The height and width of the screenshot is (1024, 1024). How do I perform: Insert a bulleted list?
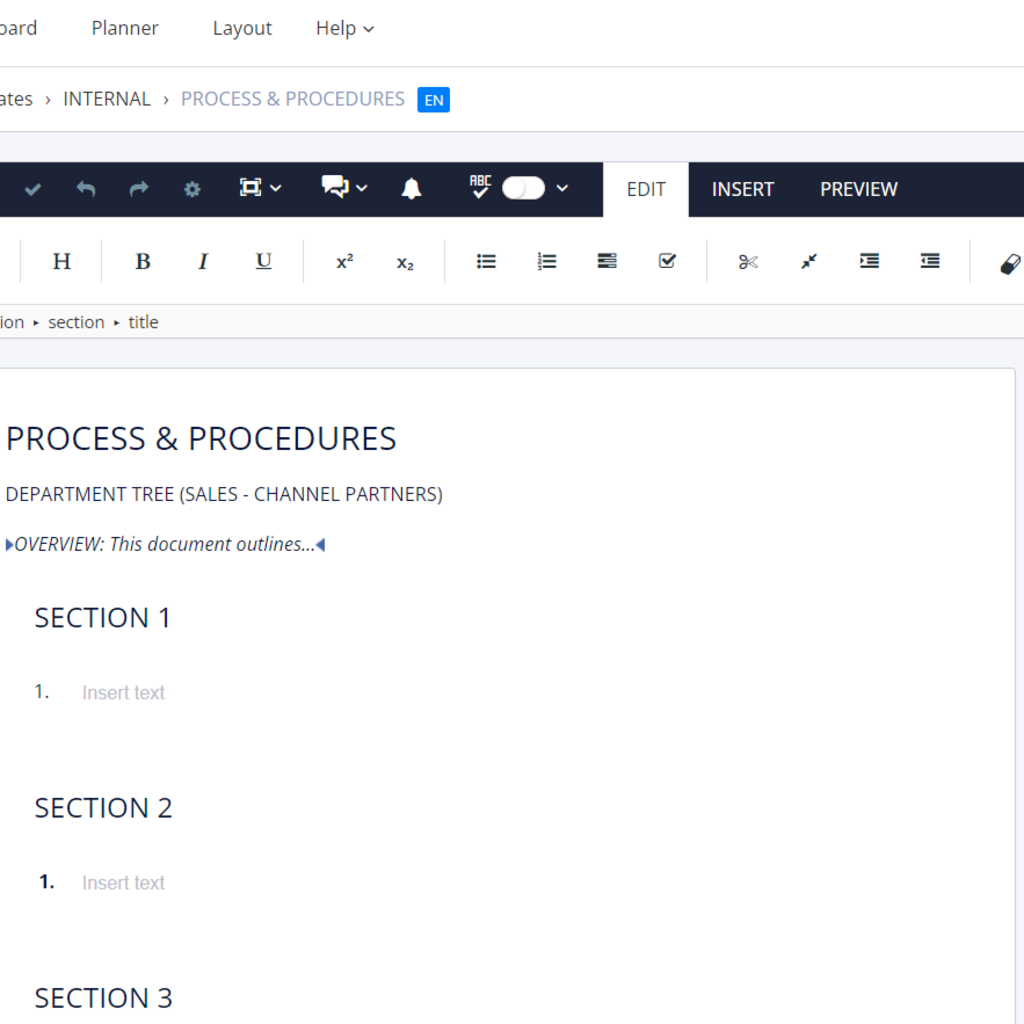[486, 262]
